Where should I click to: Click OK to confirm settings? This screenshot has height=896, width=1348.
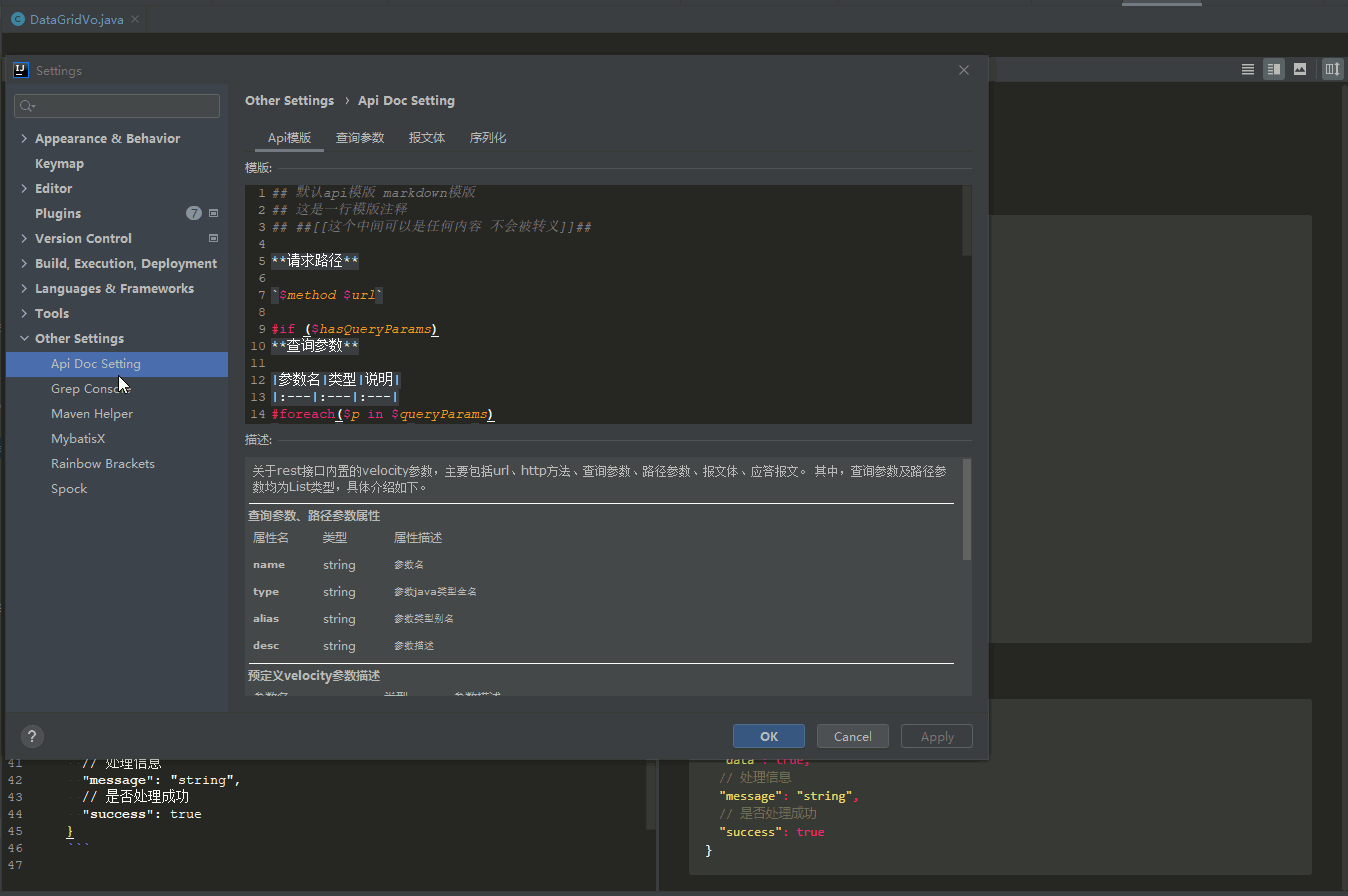769,736
